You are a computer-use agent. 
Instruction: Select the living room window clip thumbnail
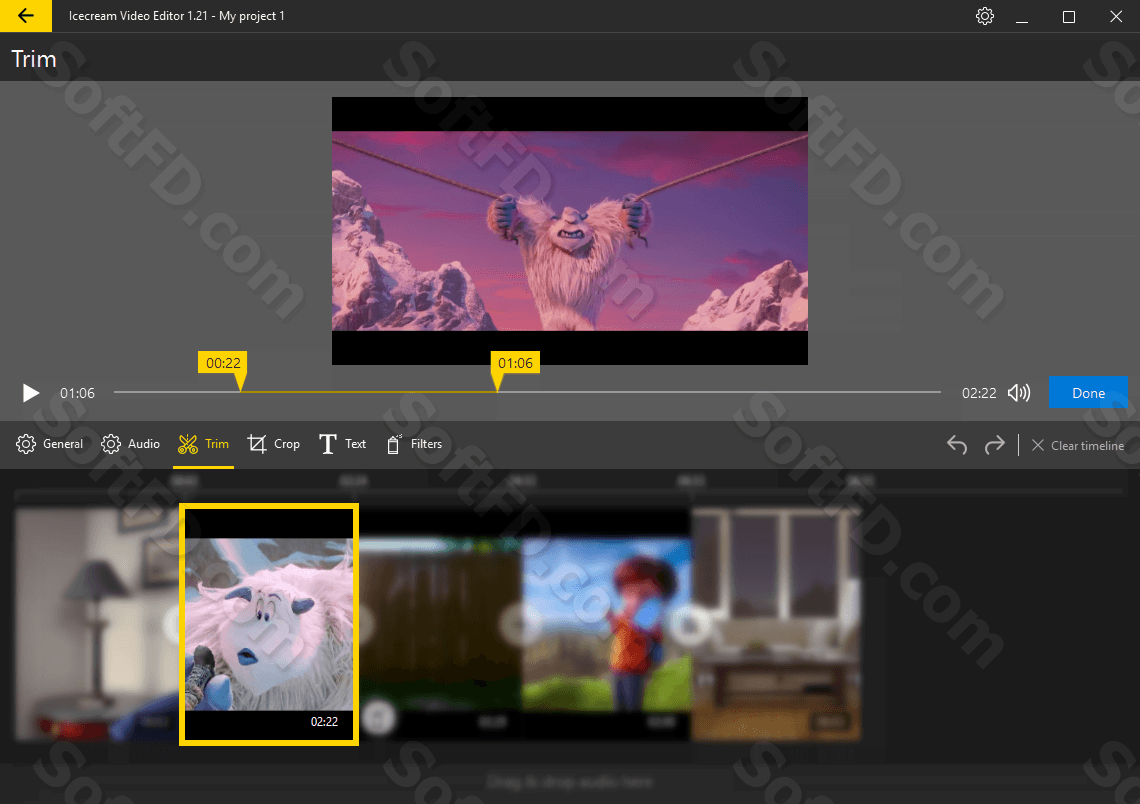(776, 624)
